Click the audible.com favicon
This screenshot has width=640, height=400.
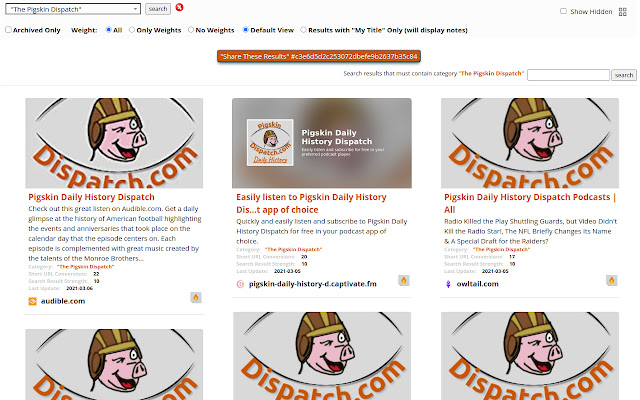point(32,301)
